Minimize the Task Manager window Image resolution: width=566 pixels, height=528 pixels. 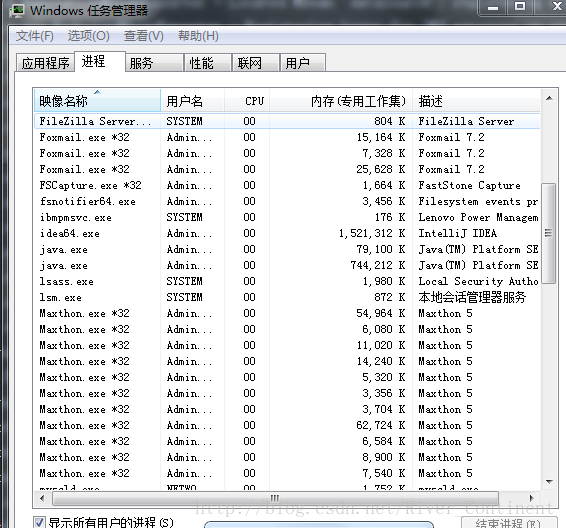[493, 8]
